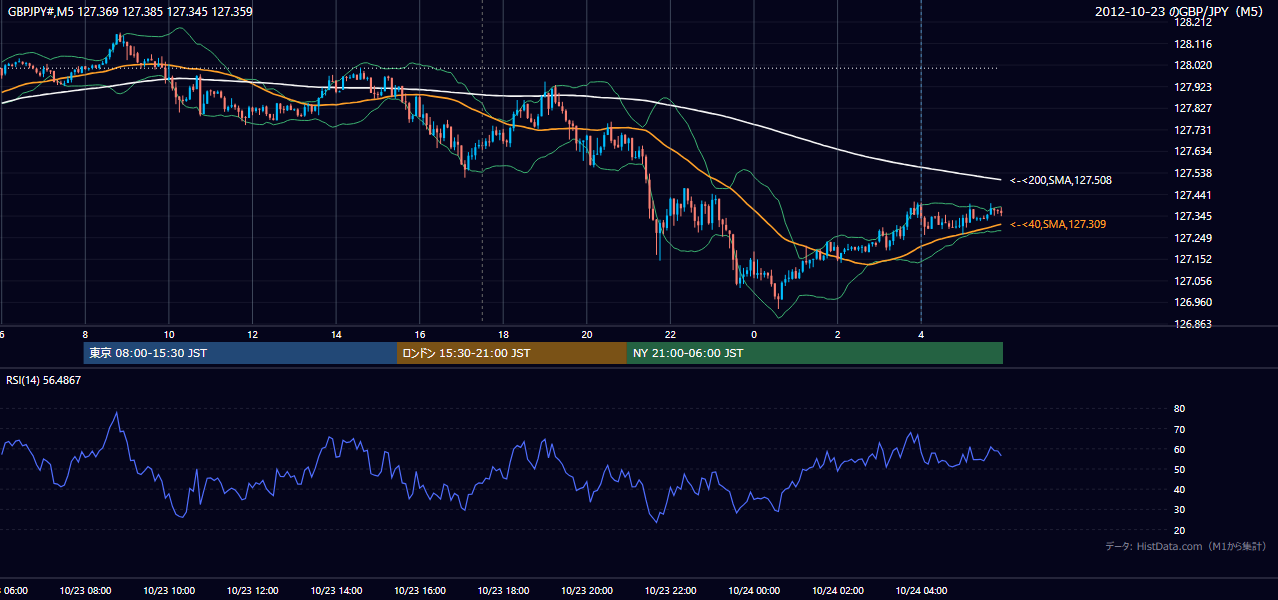
Task: Click the white 200 SMA line end
Action: coord(999,179)
